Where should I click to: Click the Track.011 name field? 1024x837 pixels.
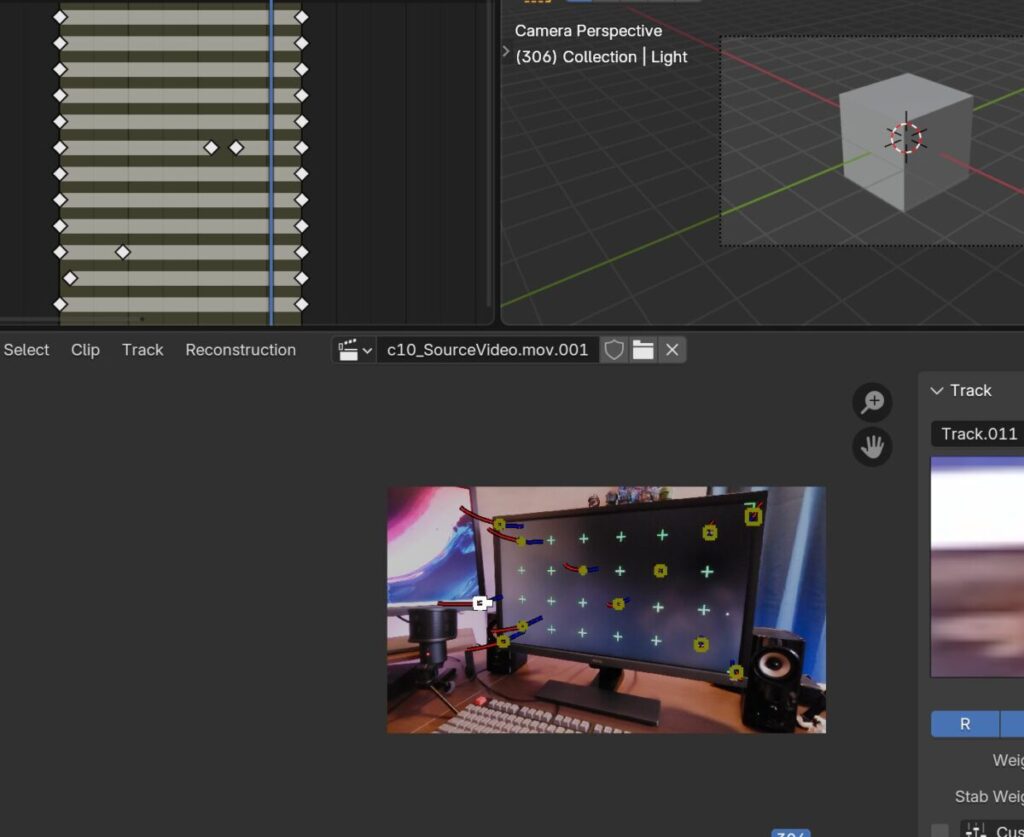pyautogui.click(x=978, y=434)
